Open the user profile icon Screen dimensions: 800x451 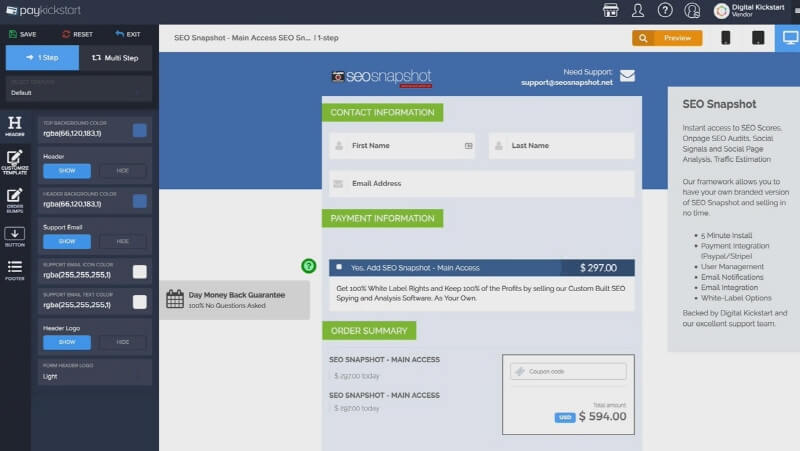[x=638, y=10]
